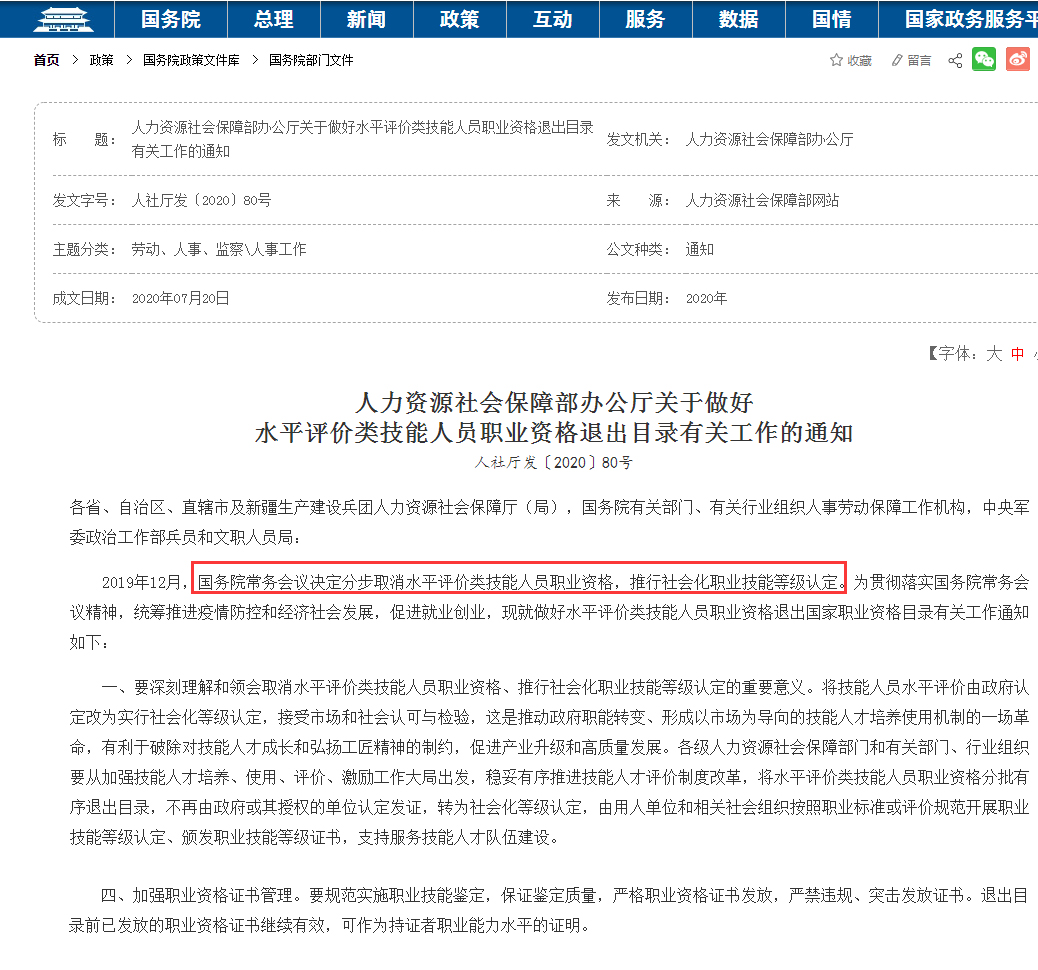Click topic category 劳动、人事、监察\人事工作
Screen dimensions: 1038x970
coord(218,249)
